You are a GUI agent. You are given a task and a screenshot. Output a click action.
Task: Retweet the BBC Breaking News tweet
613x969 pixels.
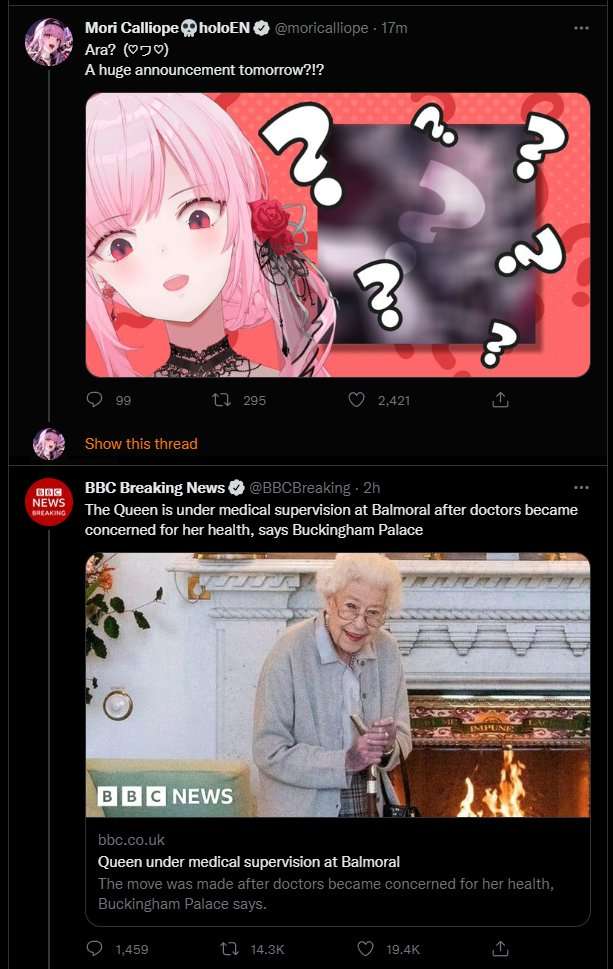pos(230,948)
